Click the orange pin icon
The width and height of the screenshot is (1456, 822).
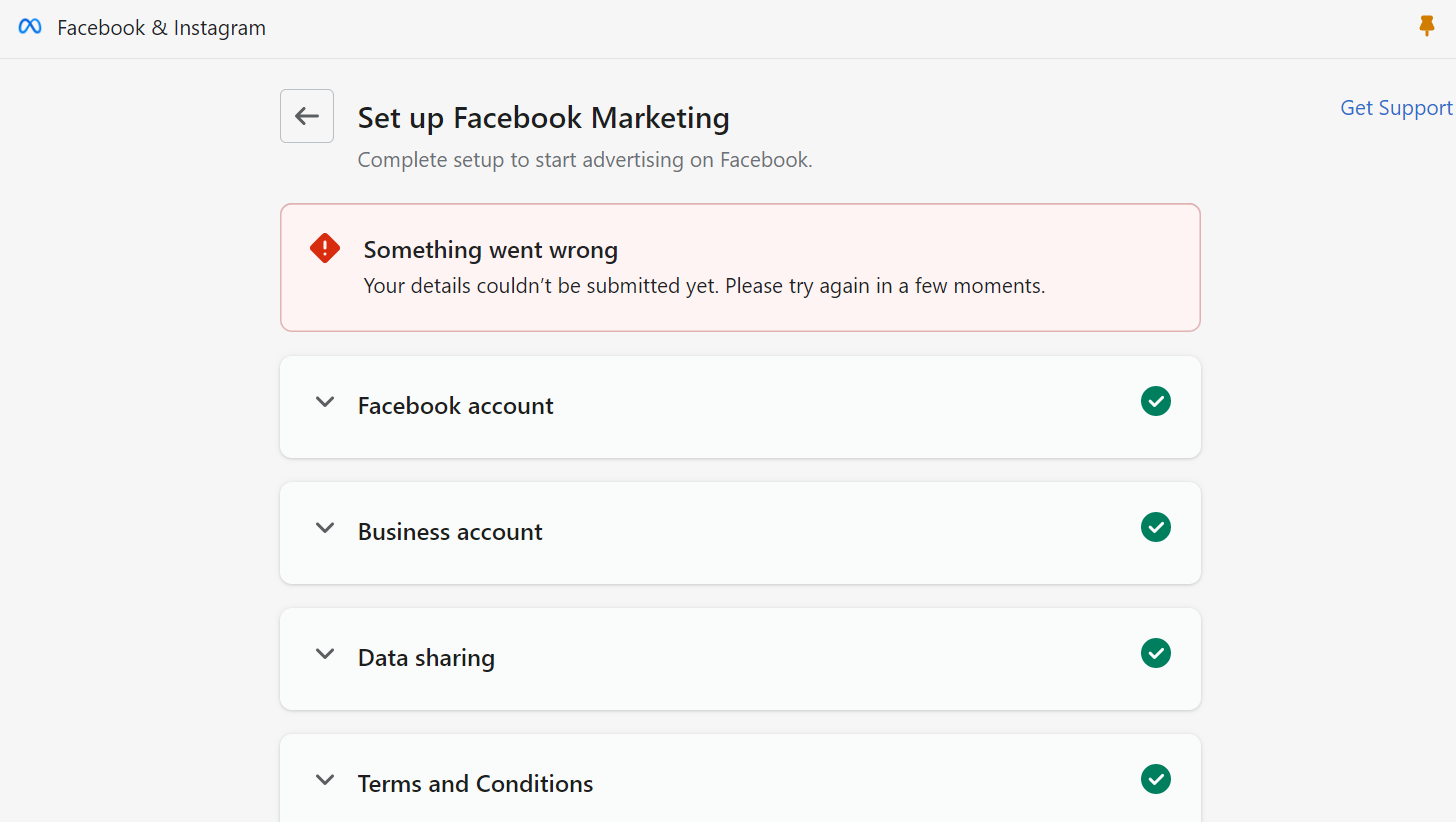click(1427, 27)
